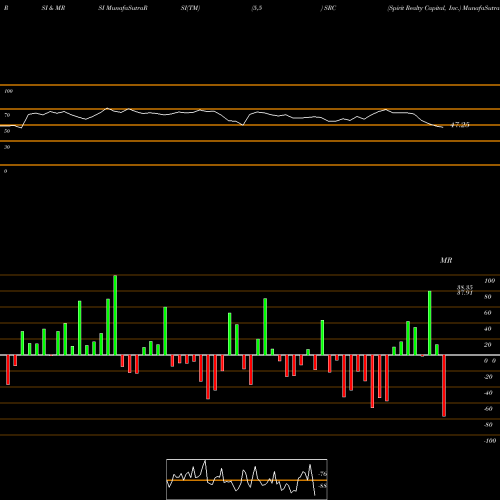Click the "SI(TM)" header text
Screen dimensions: 500x500
[x=190, y=8]
